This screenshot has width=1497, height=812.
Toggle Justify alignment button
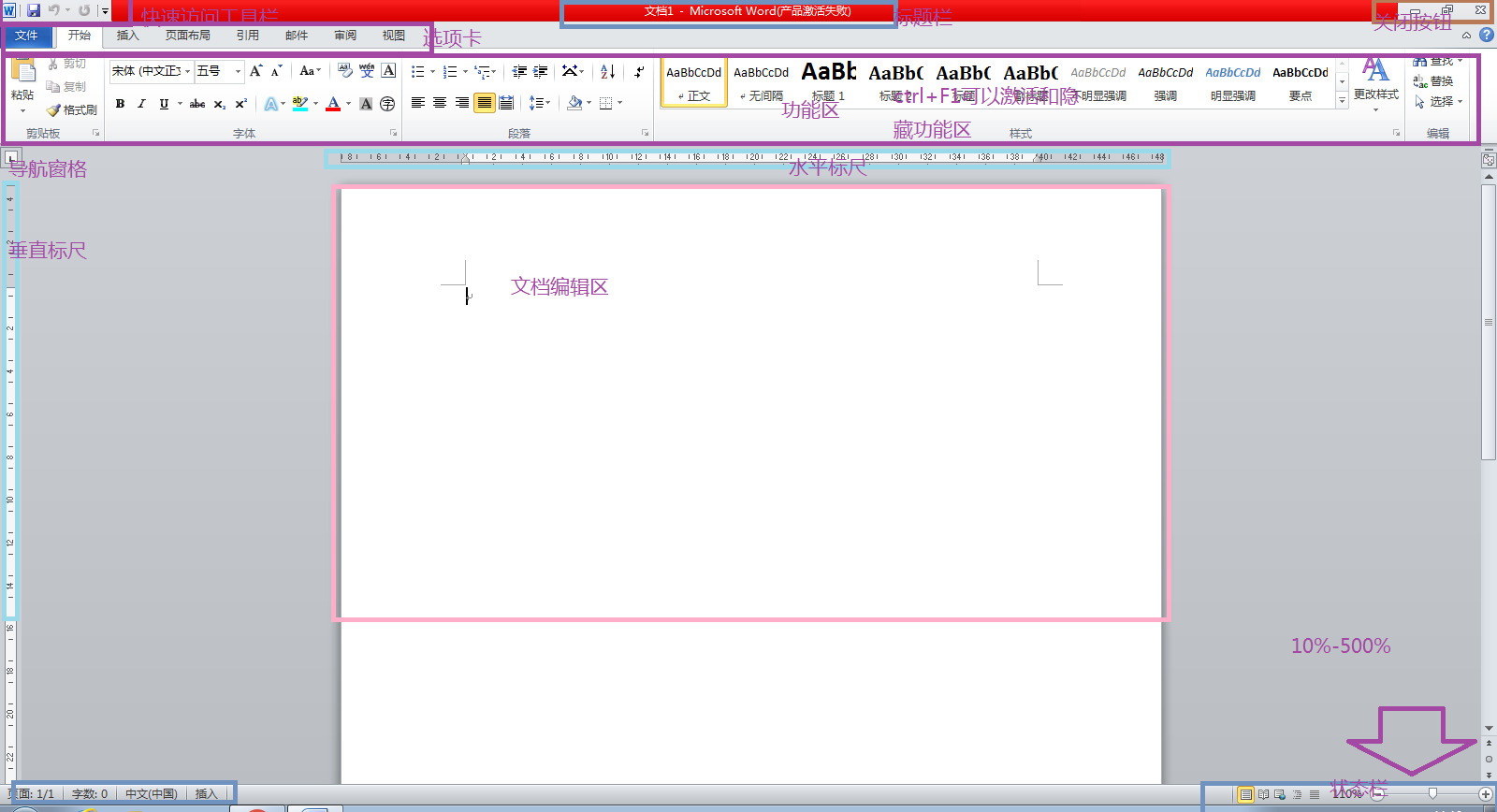coord(484,103)
